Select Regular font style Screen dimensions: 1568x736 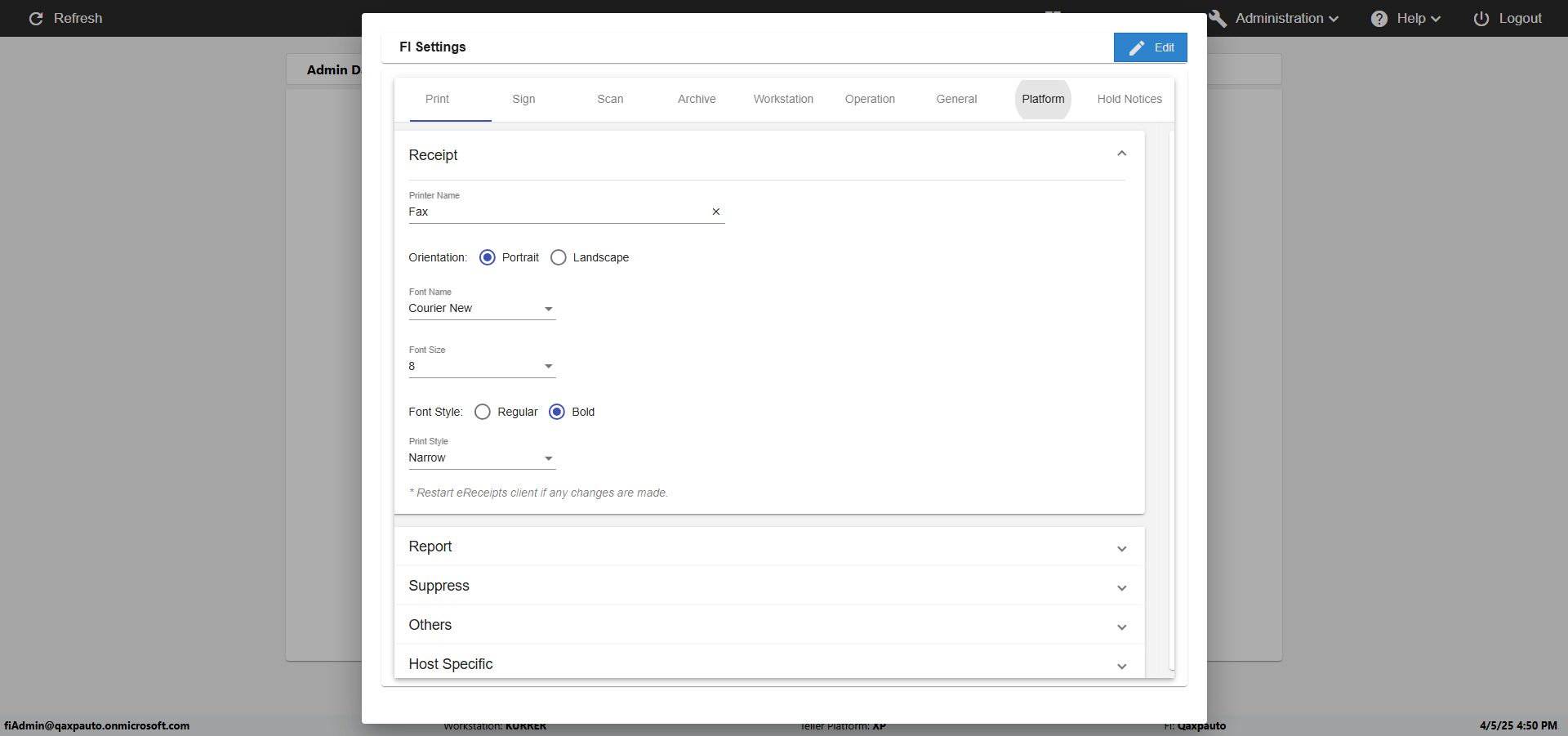click(483, 412)
